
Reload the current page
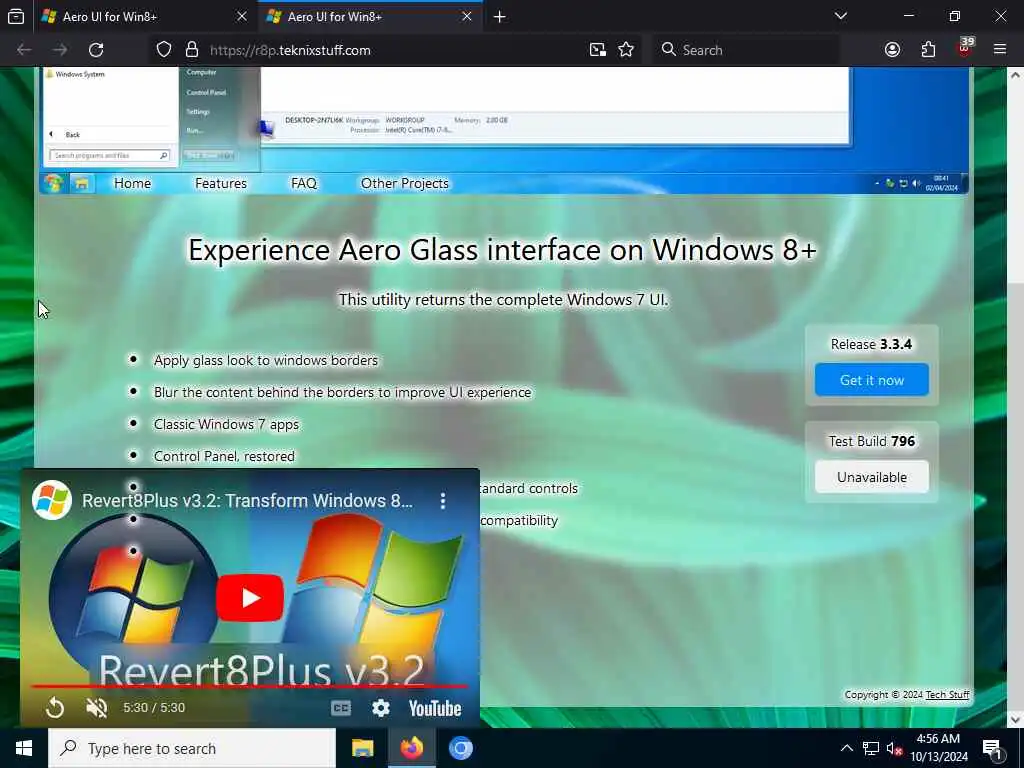tap(96, 50)
